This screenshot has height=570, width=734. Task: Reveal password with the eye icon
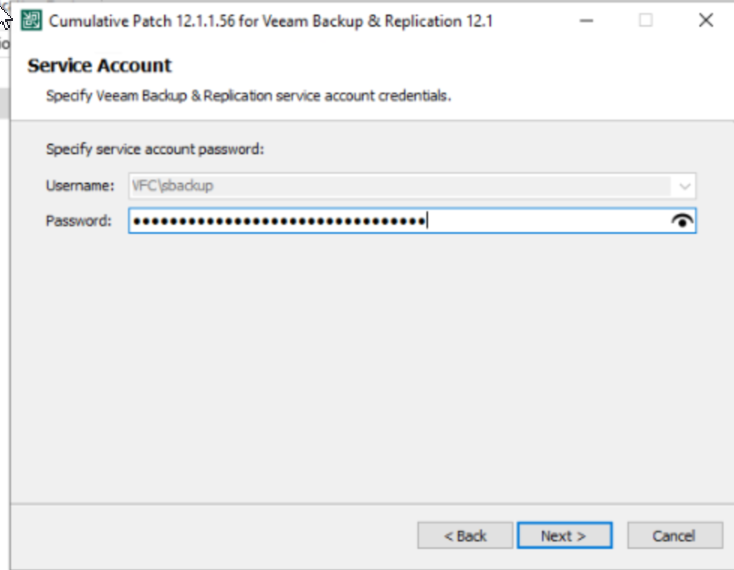click(682, 221)
